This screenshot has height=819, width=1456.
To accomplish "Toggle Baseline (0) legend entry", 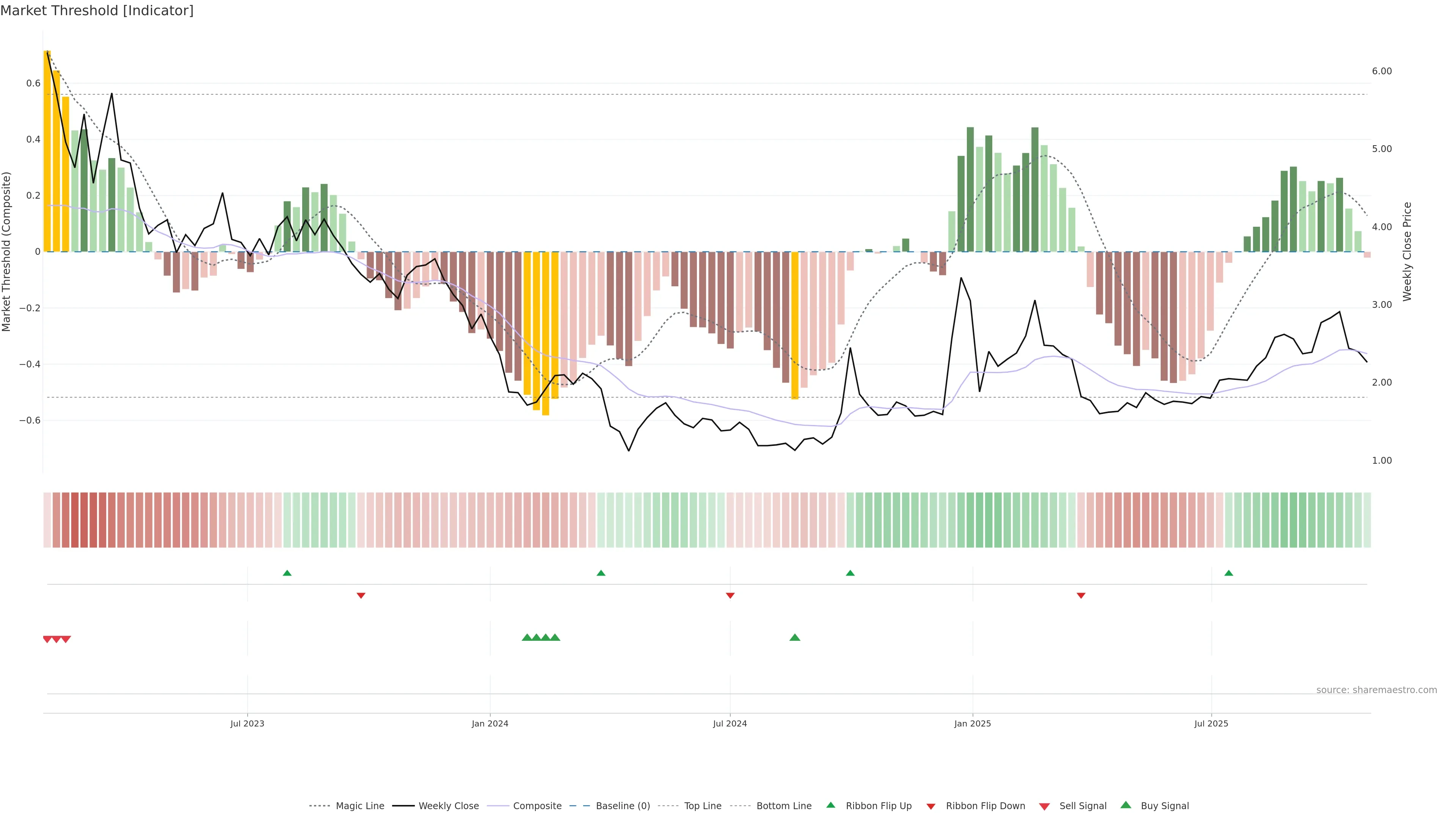I will tap(623, 806).
